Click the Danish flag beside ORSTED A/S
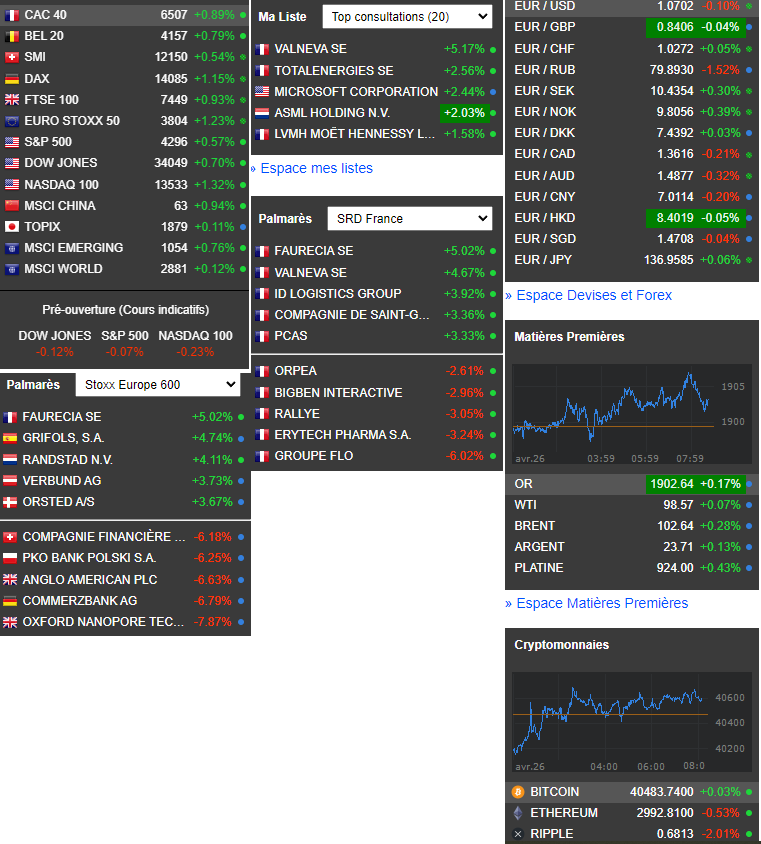The height and width of the screenshot is (844, 761). (10, 502)
